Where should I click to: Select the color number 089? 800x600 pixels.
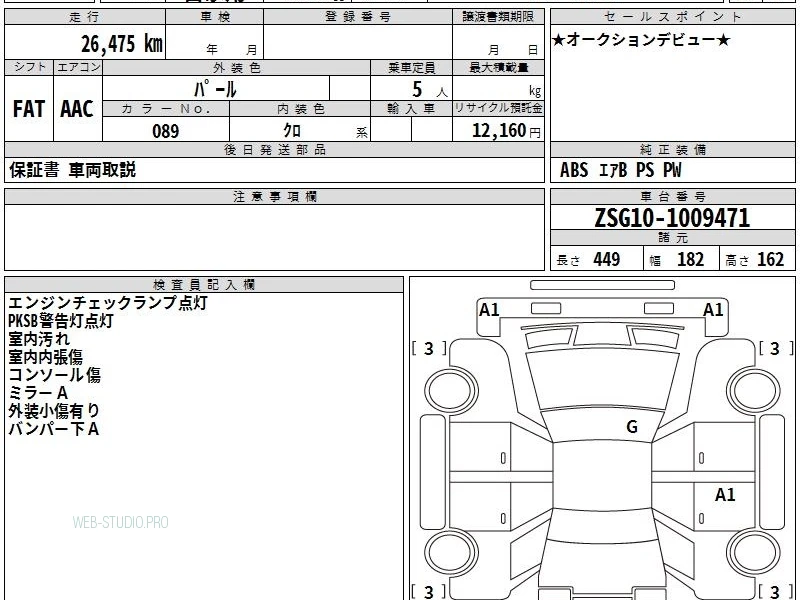point(166,131)
